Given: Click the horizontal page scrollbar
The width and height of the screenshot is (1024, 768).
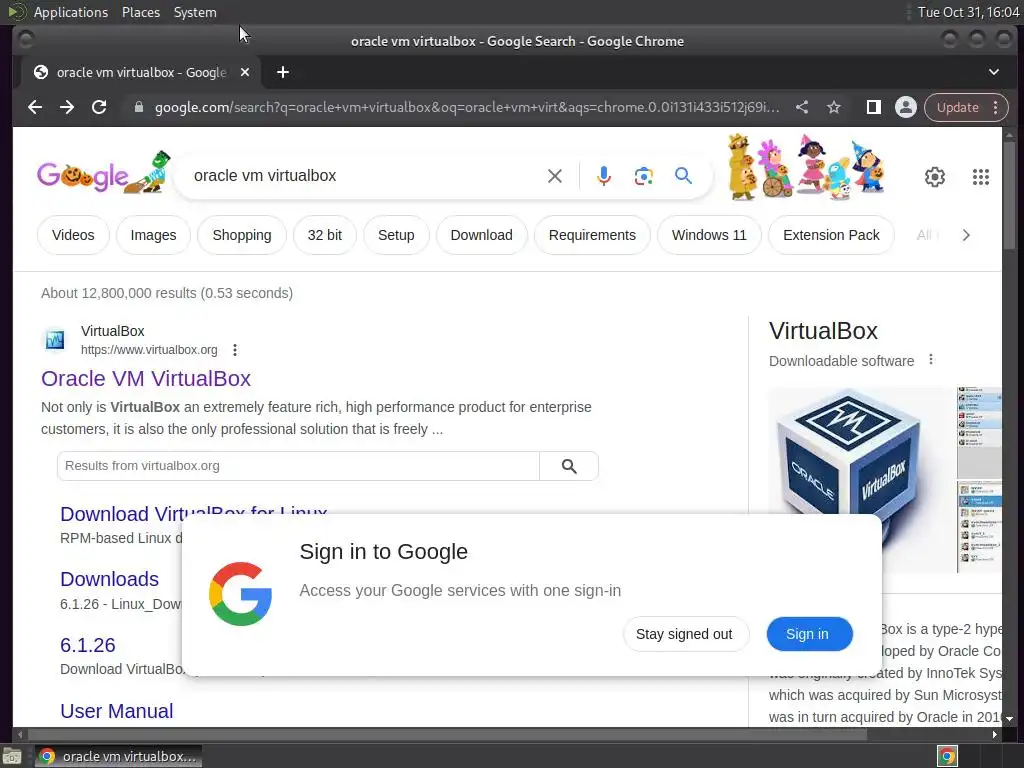Looking at the screenshot, I should click(x=447, y=734).
